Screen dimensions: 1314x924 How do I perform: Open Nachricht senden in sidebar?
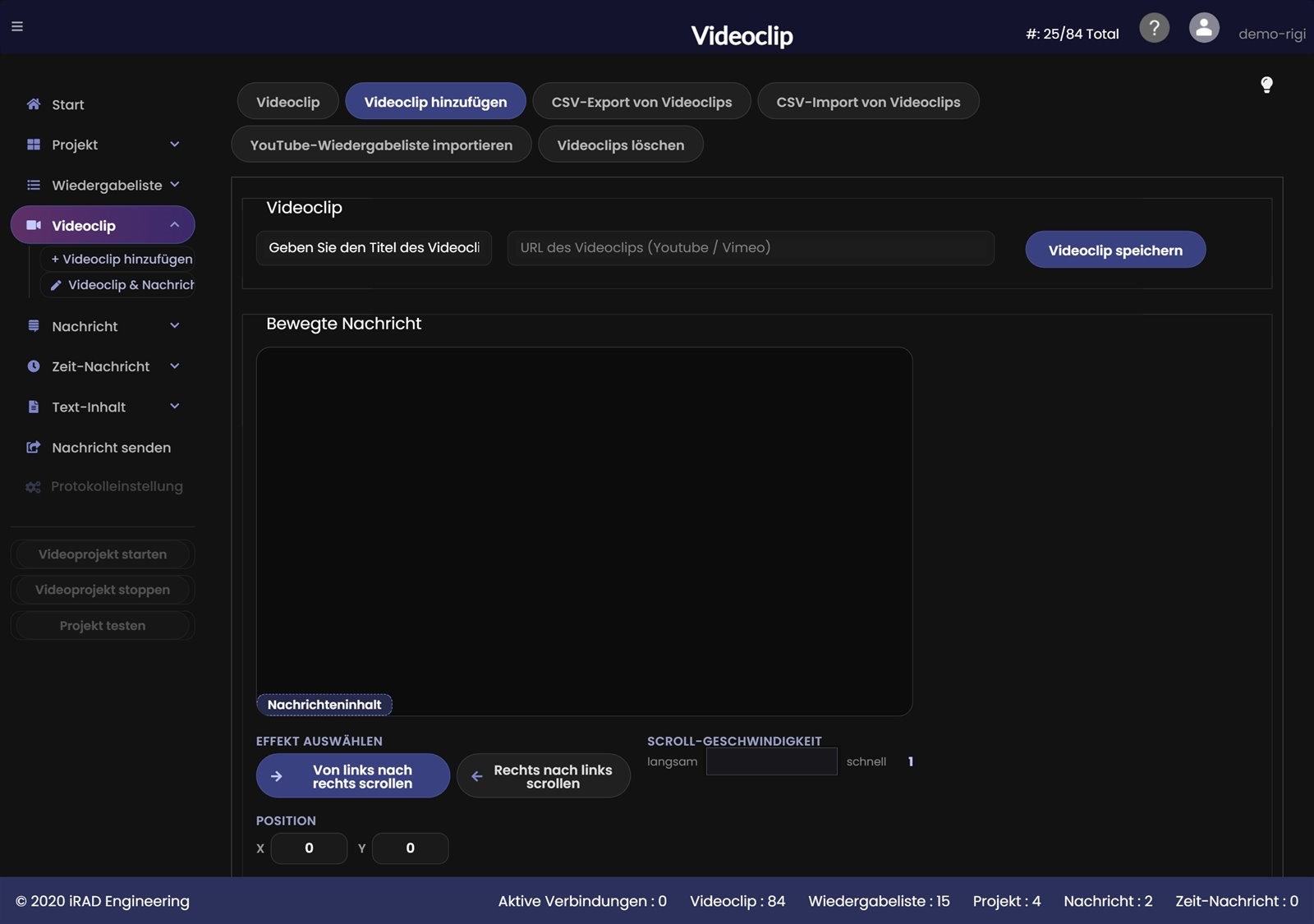(x=103, y=448)
